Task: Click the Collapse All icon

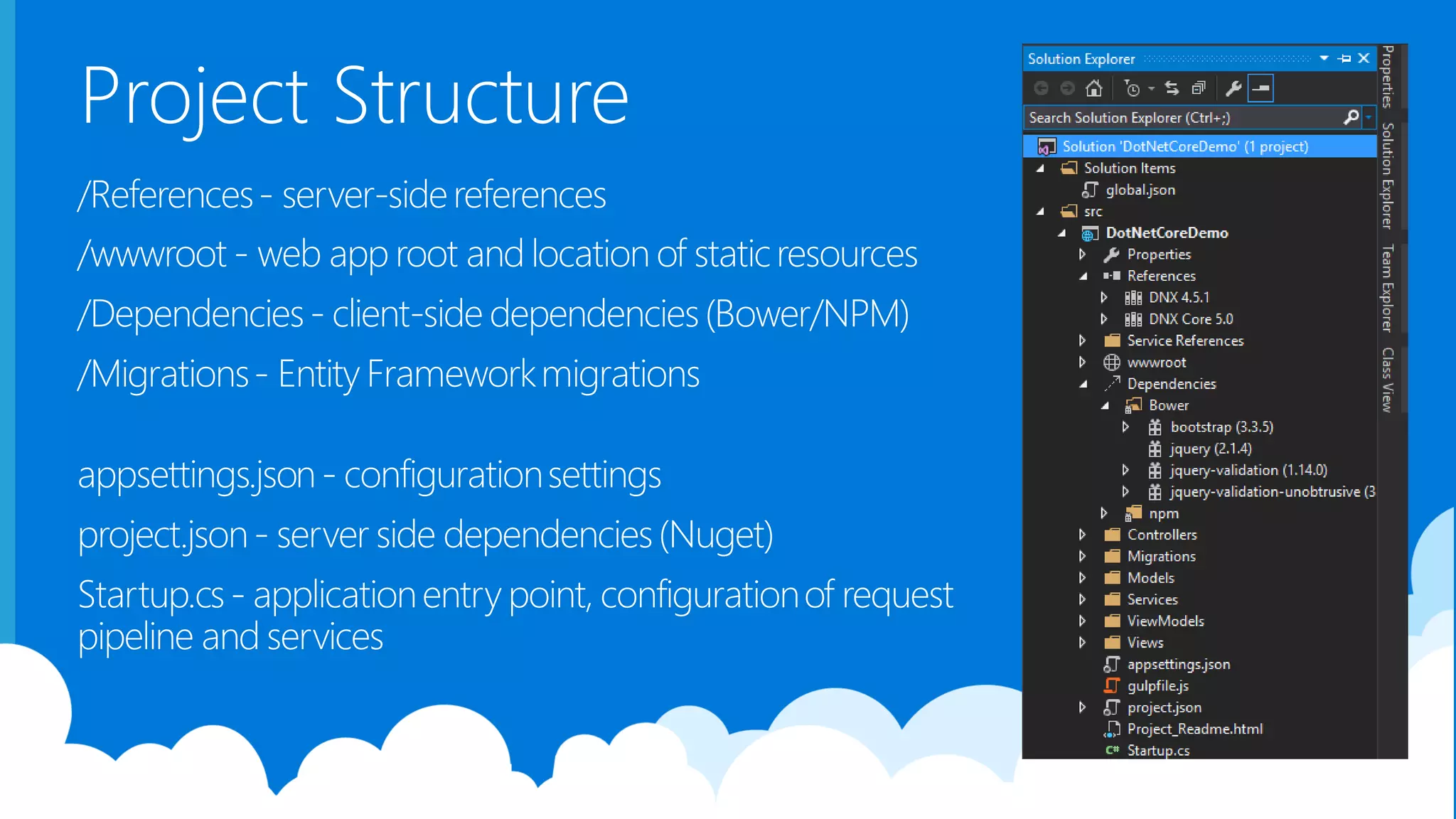Action: (1199, 88)
